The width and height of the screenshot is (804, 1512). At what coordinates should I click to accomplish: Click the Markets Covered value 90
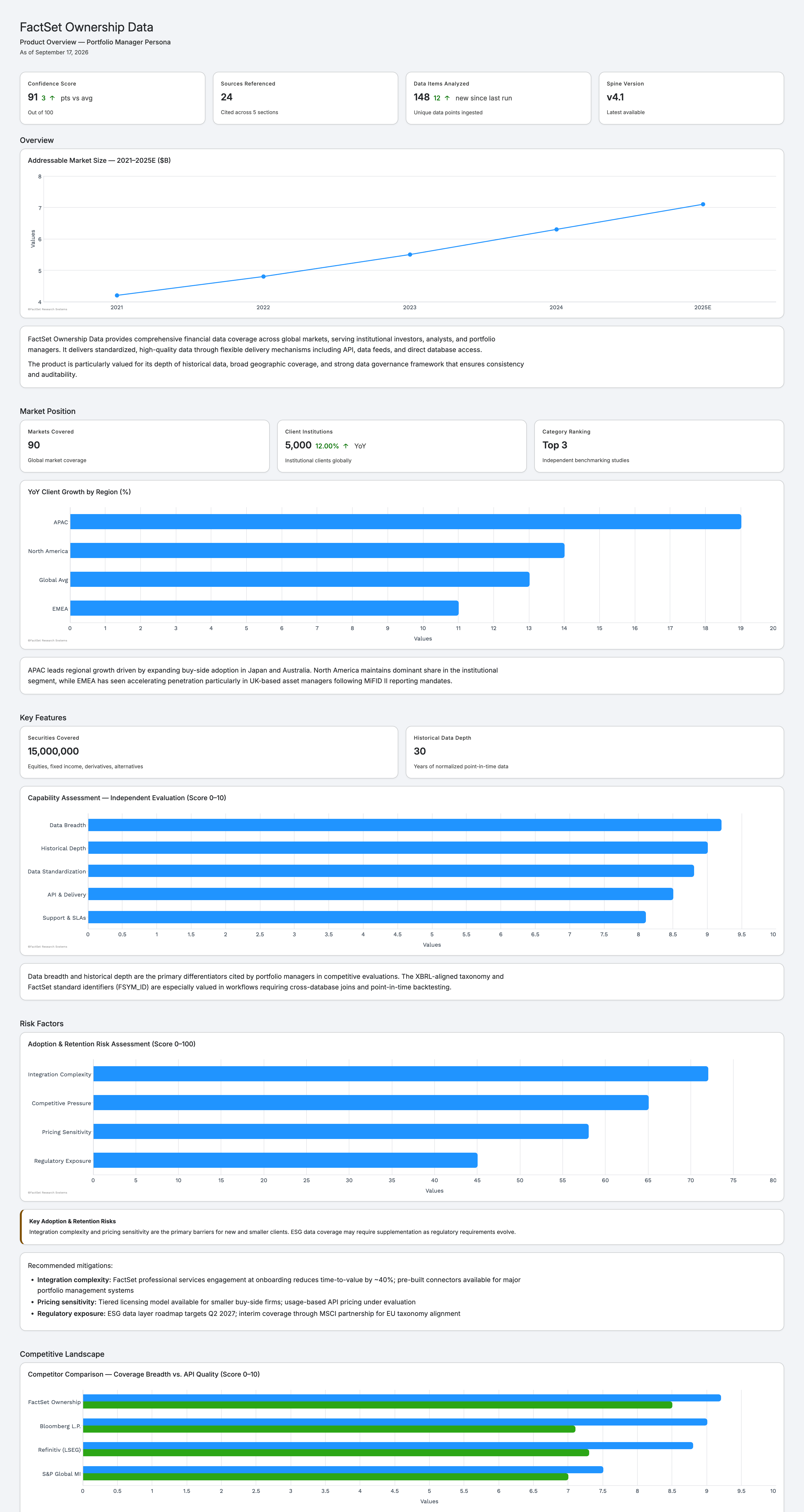click(x=34, y=446)
